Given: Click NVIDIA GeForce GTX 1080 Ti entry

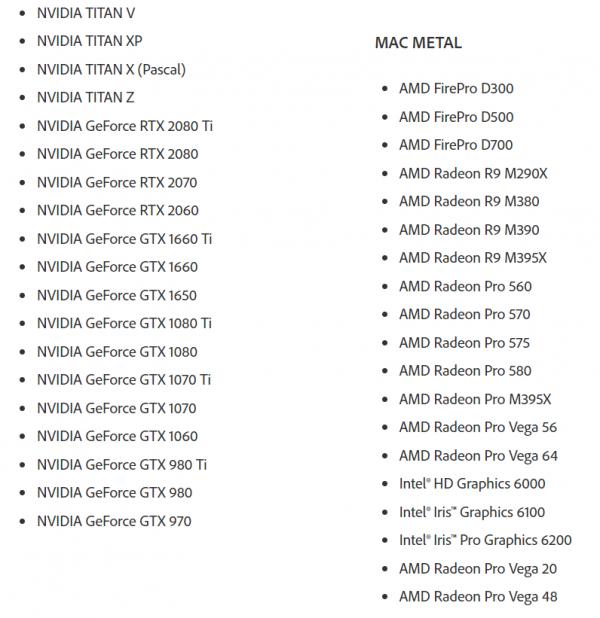Looking at the screenshot, I should pyautogui.click(x=124, y=323).
